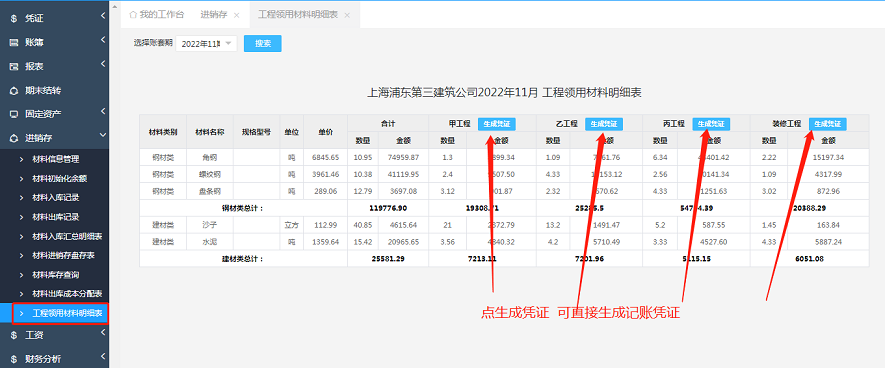Expand the 报表 menu chevron
Screen dimensions: 885x368
[103, 64]
